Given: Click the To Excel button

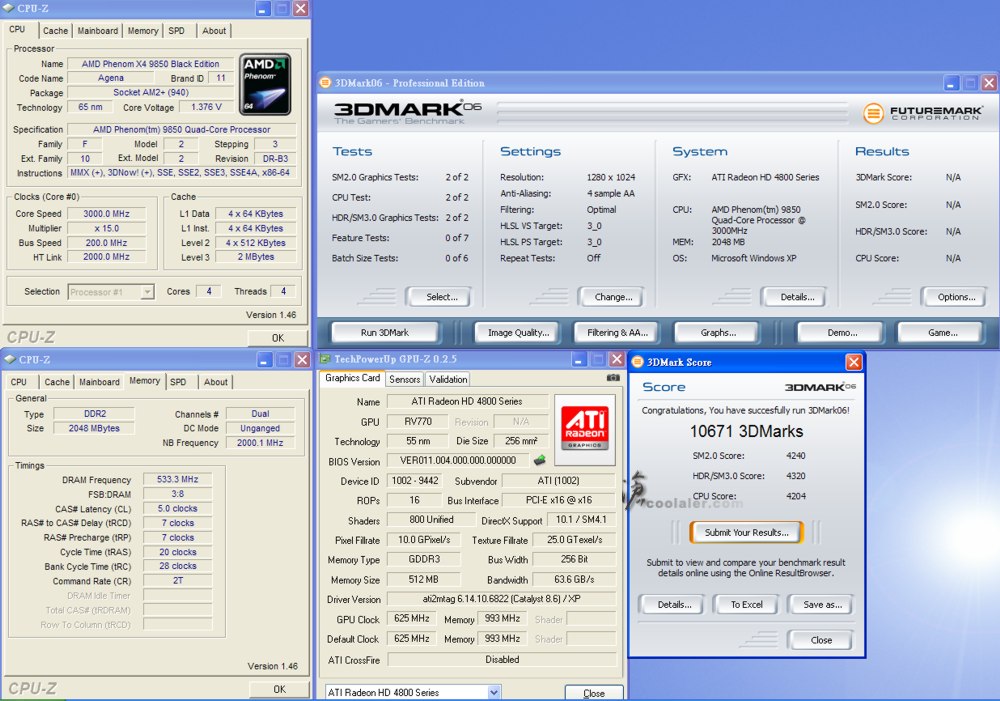Looking at the screenshot, I should coord(746,604).
